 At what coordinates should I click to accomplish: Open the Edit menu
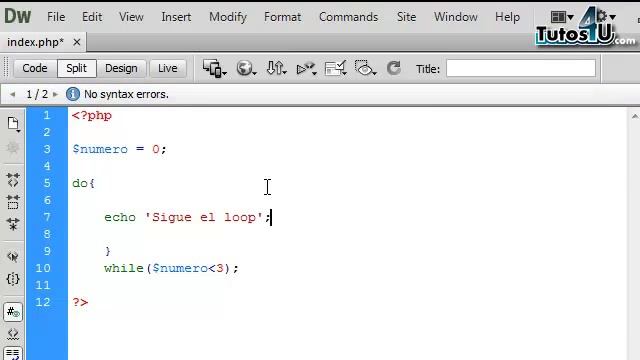pos(92,17)
